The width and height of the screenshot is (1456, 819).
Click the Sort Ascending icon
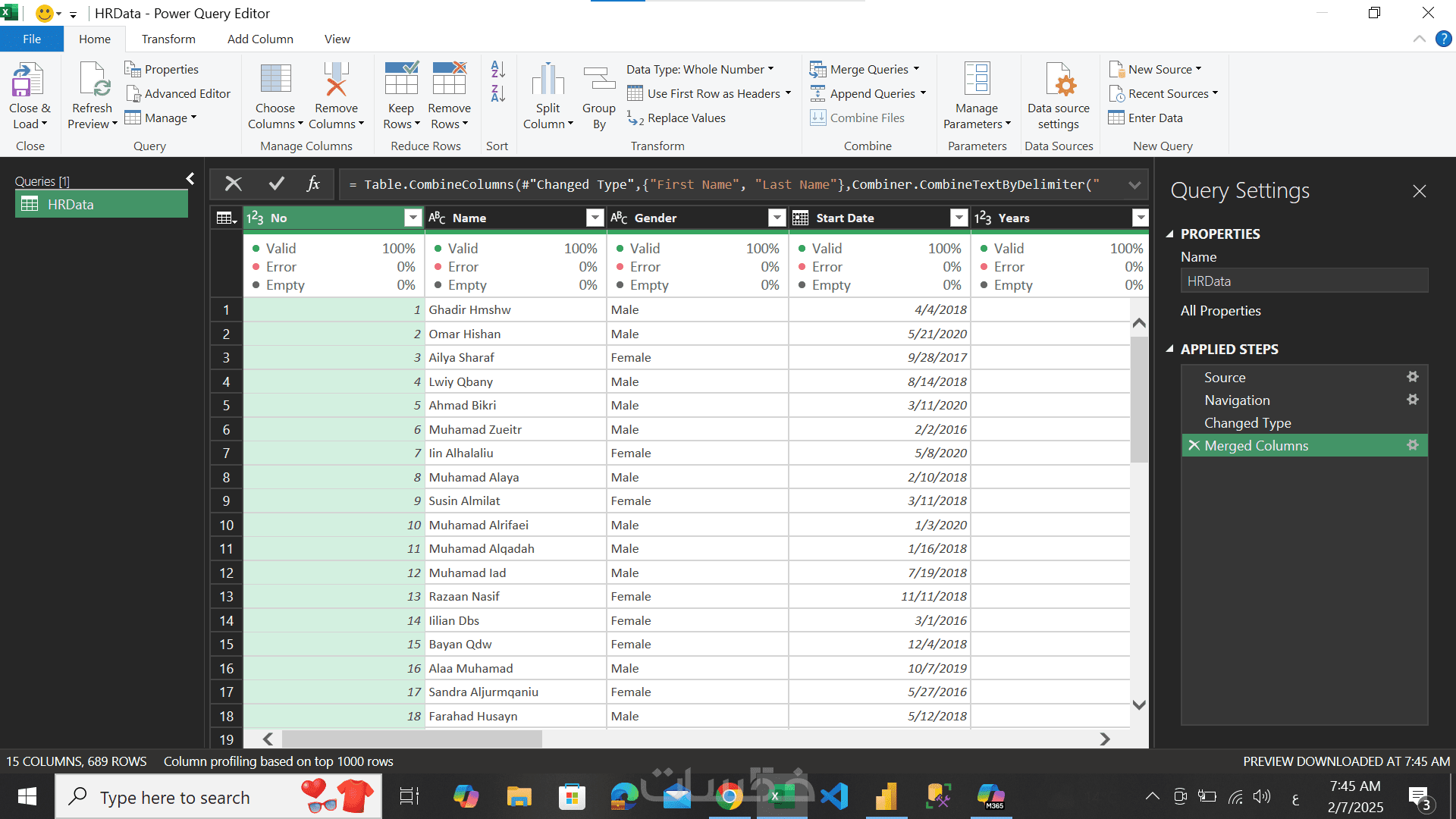497,70
